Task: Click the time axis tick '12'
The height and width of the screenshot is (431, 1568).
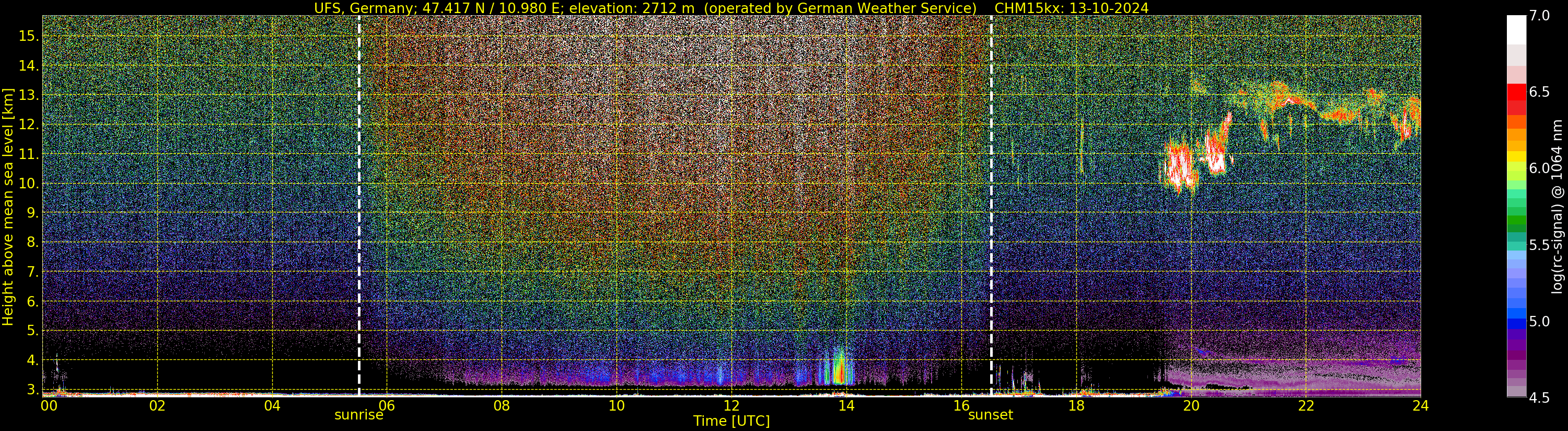Action: tap(731, 405)
